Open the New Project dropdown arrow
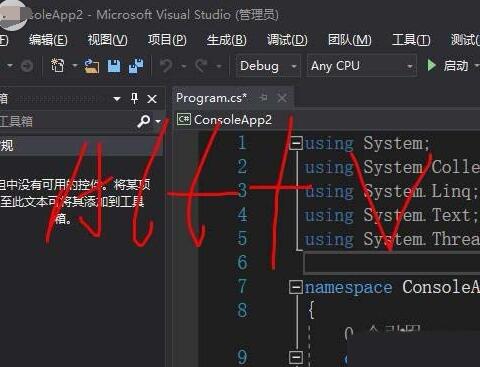Screen dimensions: 480x367 click(x=75, y=66)
